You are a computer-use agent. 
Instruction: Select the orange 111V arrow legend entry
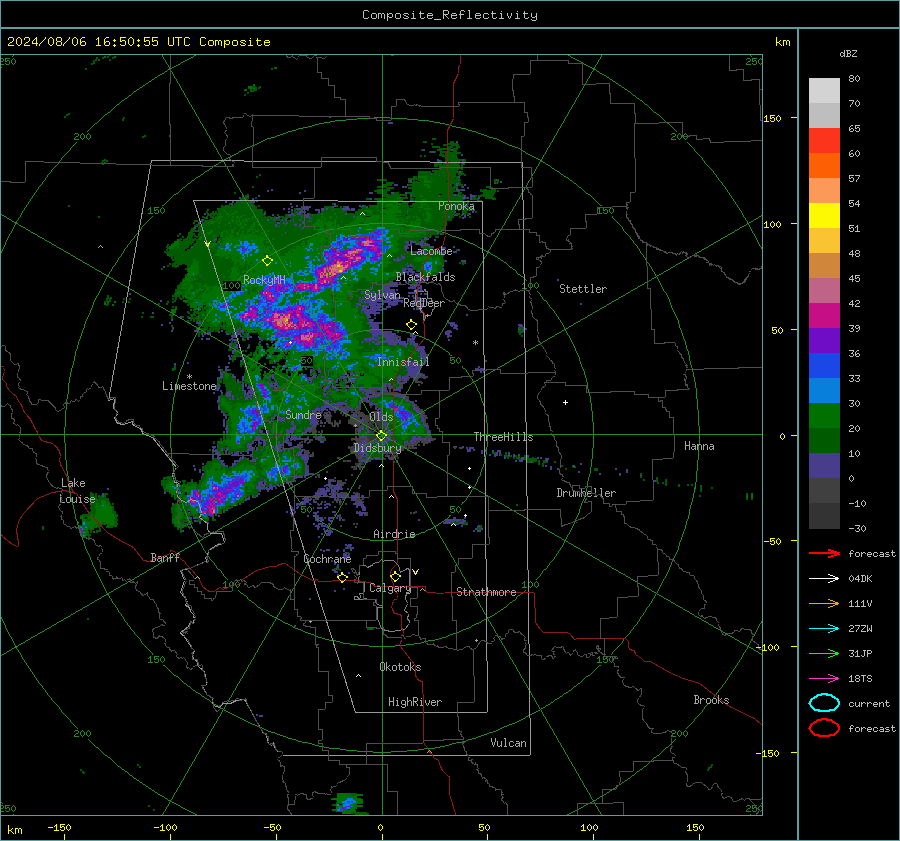point(824,603)
